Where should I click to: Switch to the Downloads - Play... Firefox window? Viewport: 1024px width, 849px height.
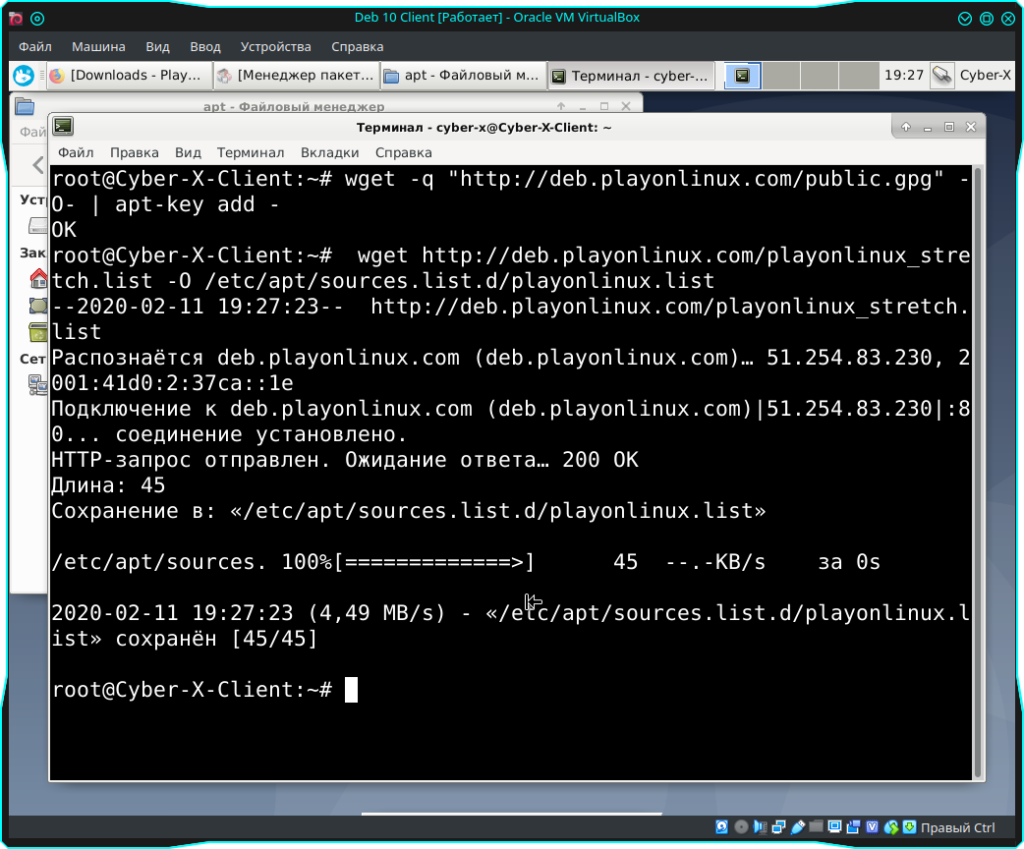click(128, 75)
